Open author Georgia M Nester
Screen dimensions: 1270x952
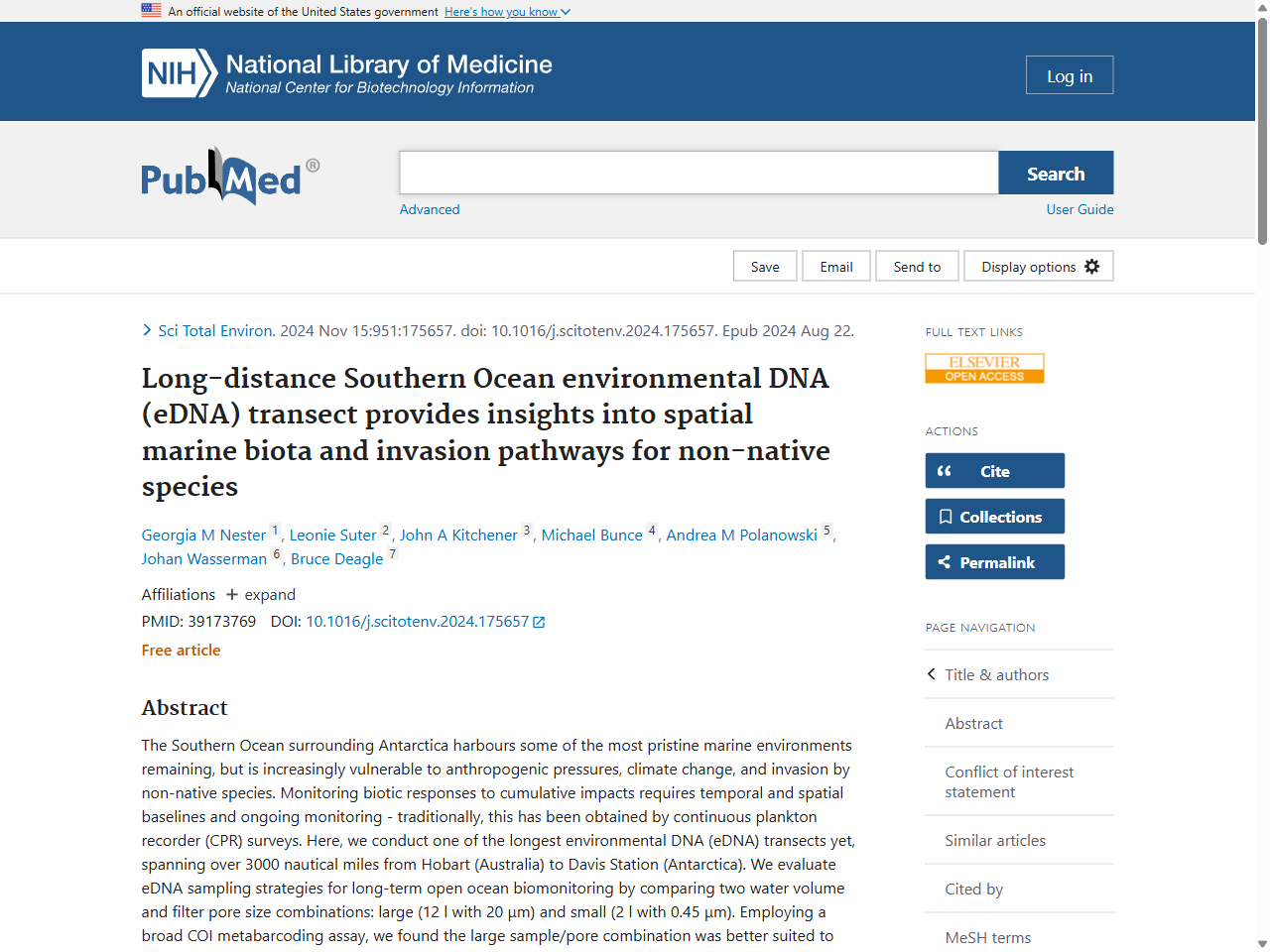tap(203, 535)
